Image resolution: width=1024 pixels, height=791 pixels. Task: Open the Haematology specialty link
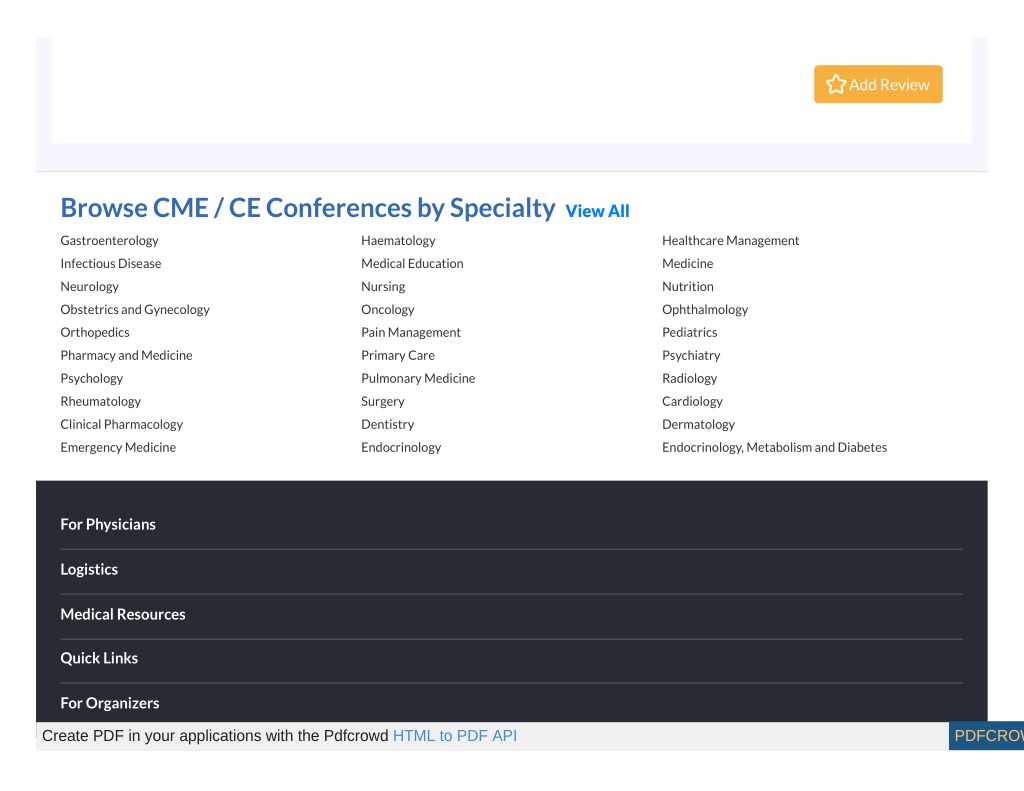point(398,241)
